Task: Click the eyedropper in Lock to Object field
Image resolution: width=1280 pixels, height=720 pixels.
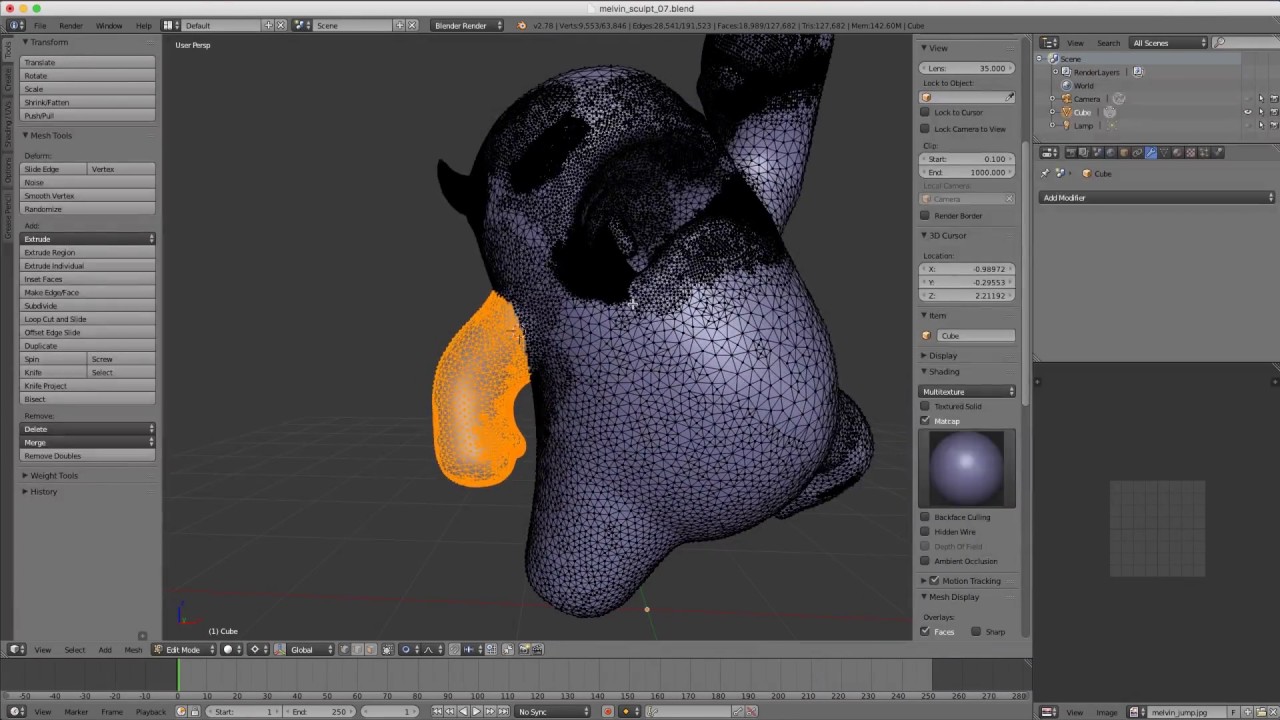Action: [1009, 97]
